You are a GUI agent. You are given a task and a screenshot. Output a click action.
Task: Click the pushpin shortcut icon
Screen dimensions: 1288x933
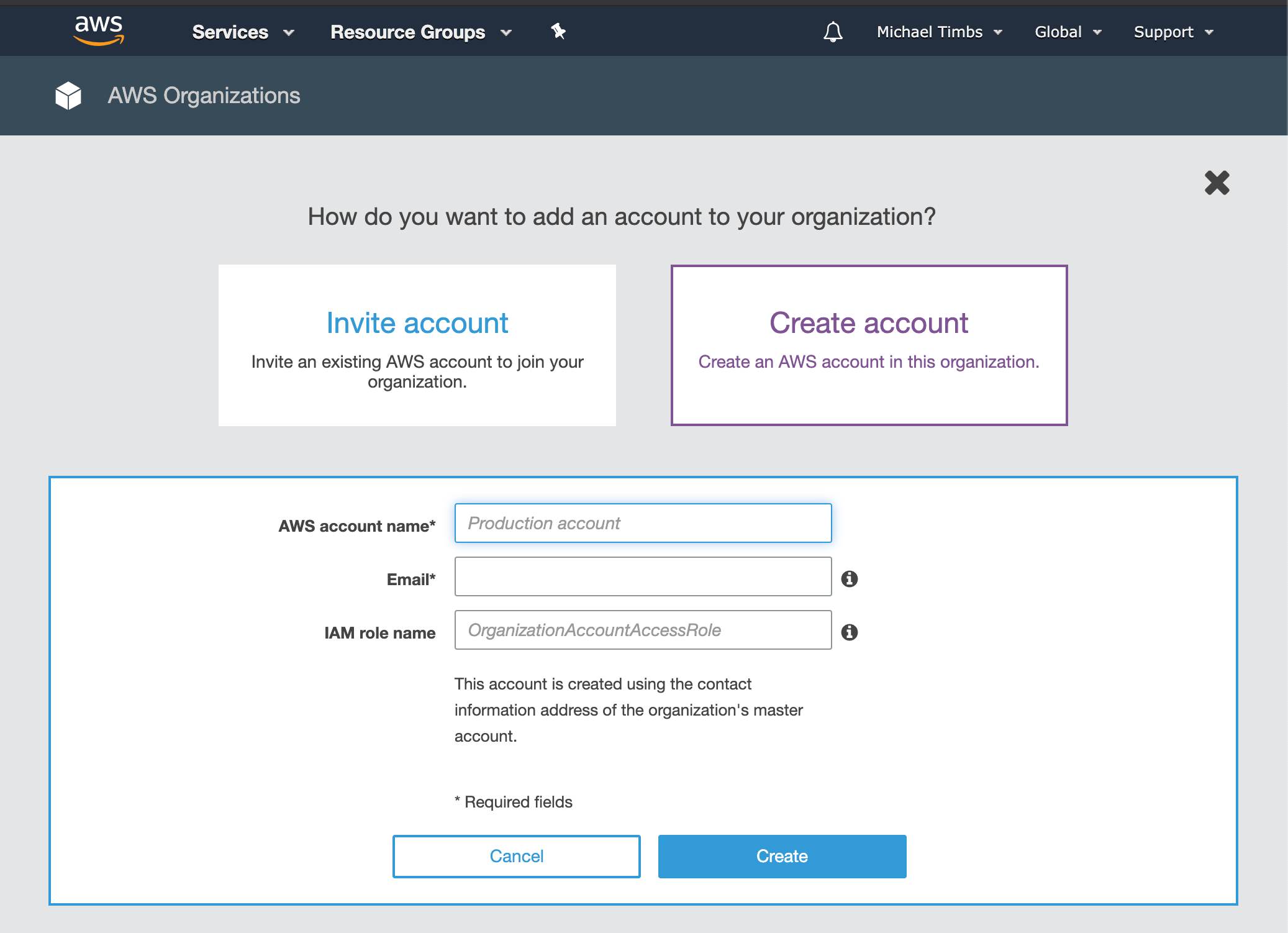pos(558,31)
